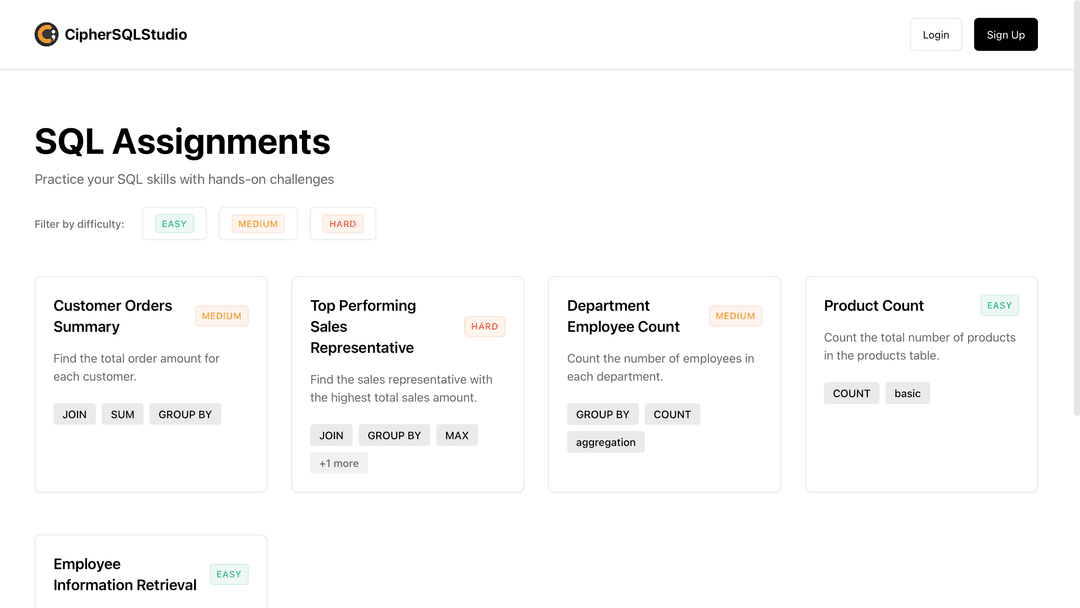Image resolution: width=1080 pixels, height=608 pixels.
Task: Click the CipherSQLStudio logo icon
Action: [x=46, y=35]
